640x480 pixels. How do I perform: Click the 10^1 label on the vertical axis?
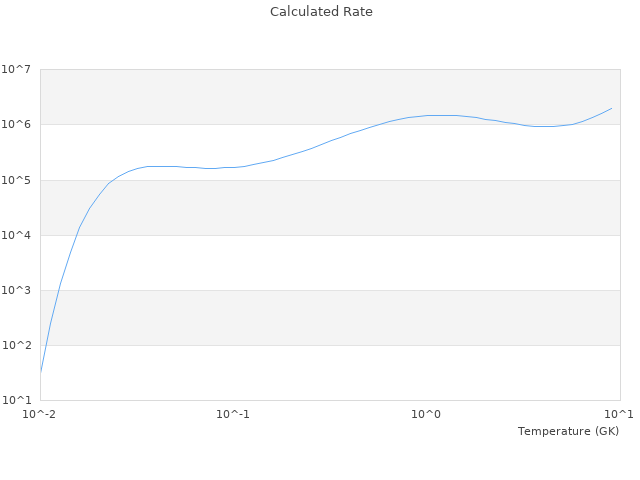click(x=16, y=400)
